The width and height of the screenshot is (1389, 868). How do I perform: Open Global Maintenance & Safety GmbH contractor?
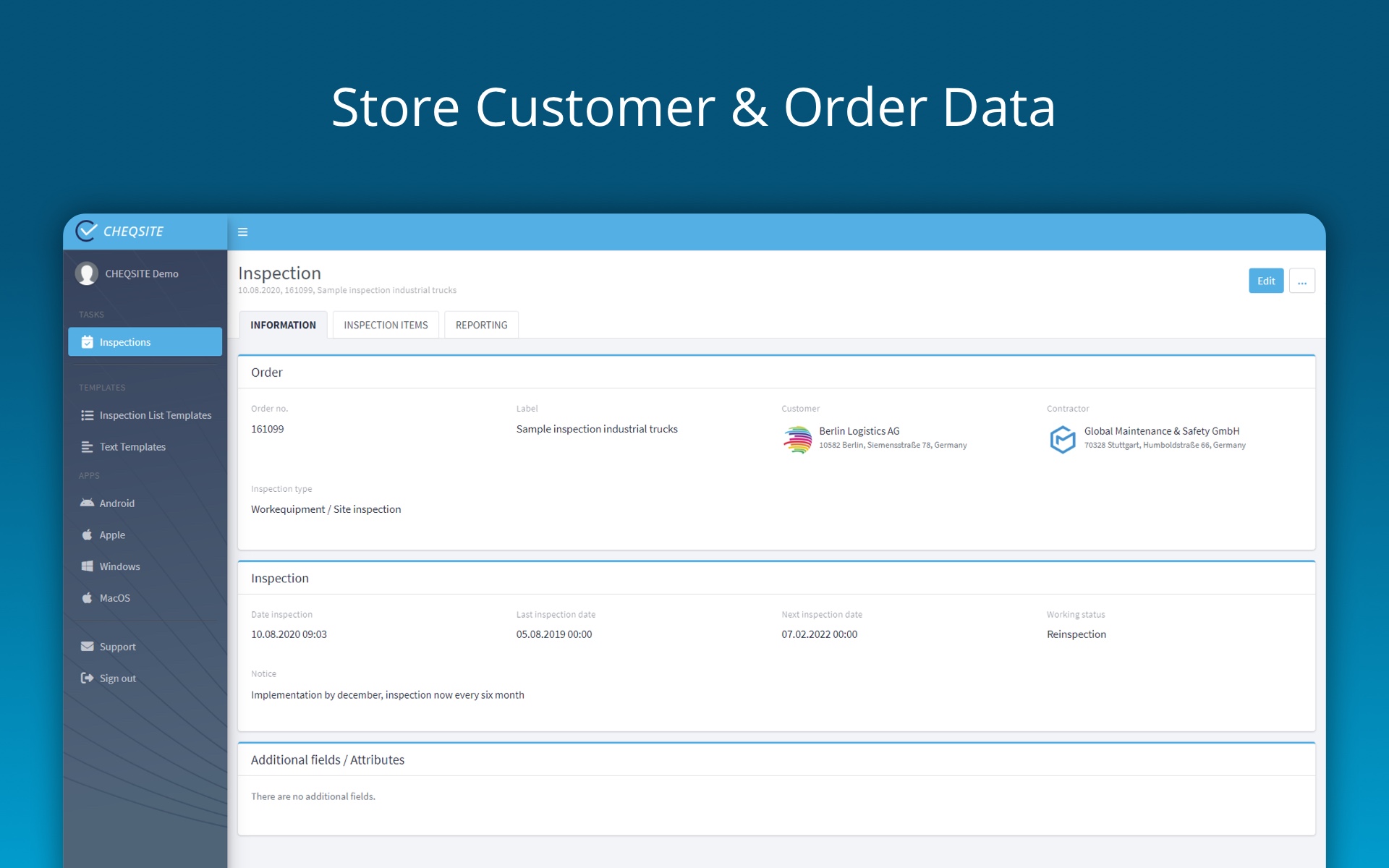(x=1161, y=431)
